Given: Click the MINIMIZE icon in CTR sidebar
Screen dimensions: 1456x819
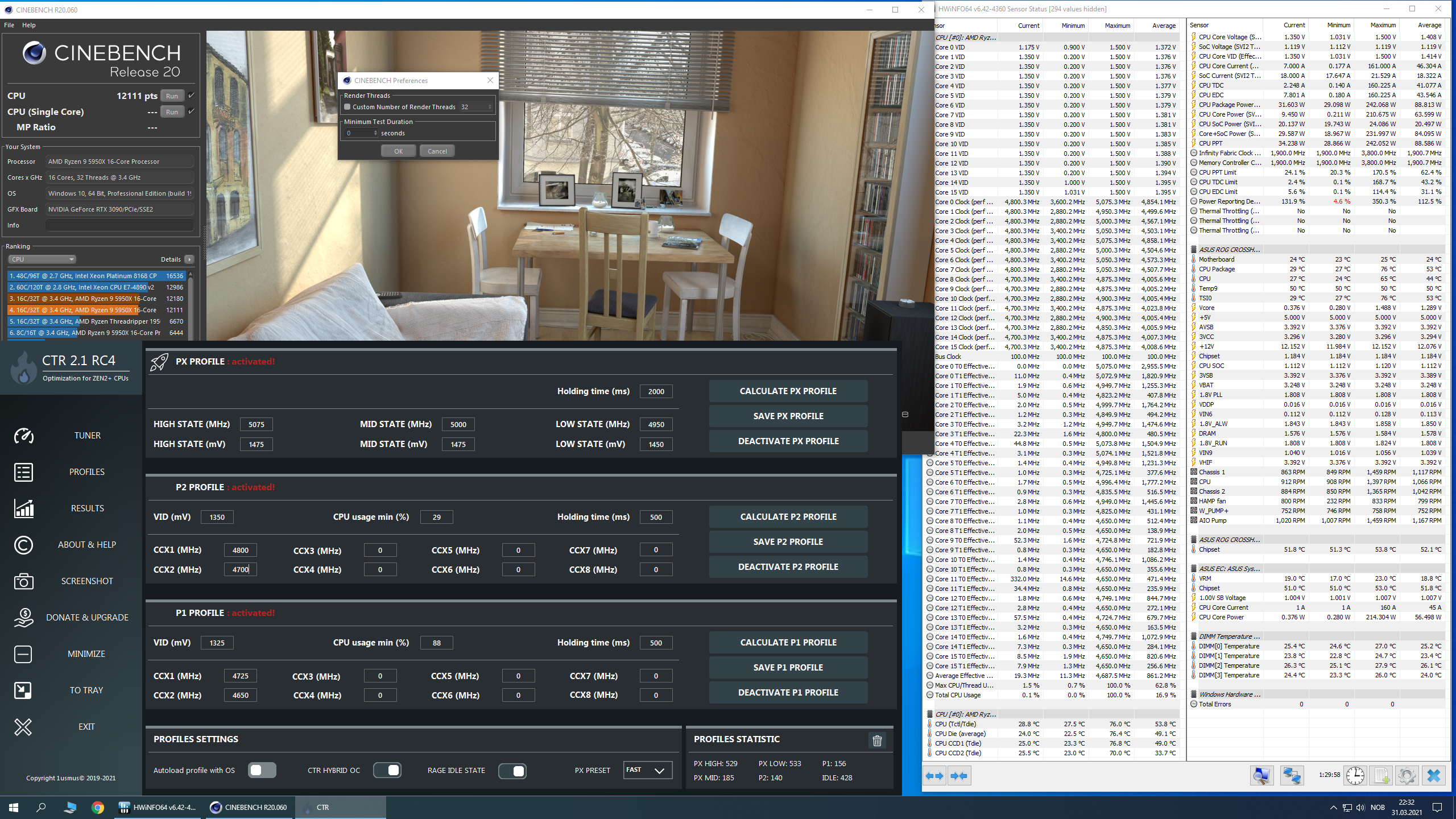Looking at the screenshot, I should point(23,654).
